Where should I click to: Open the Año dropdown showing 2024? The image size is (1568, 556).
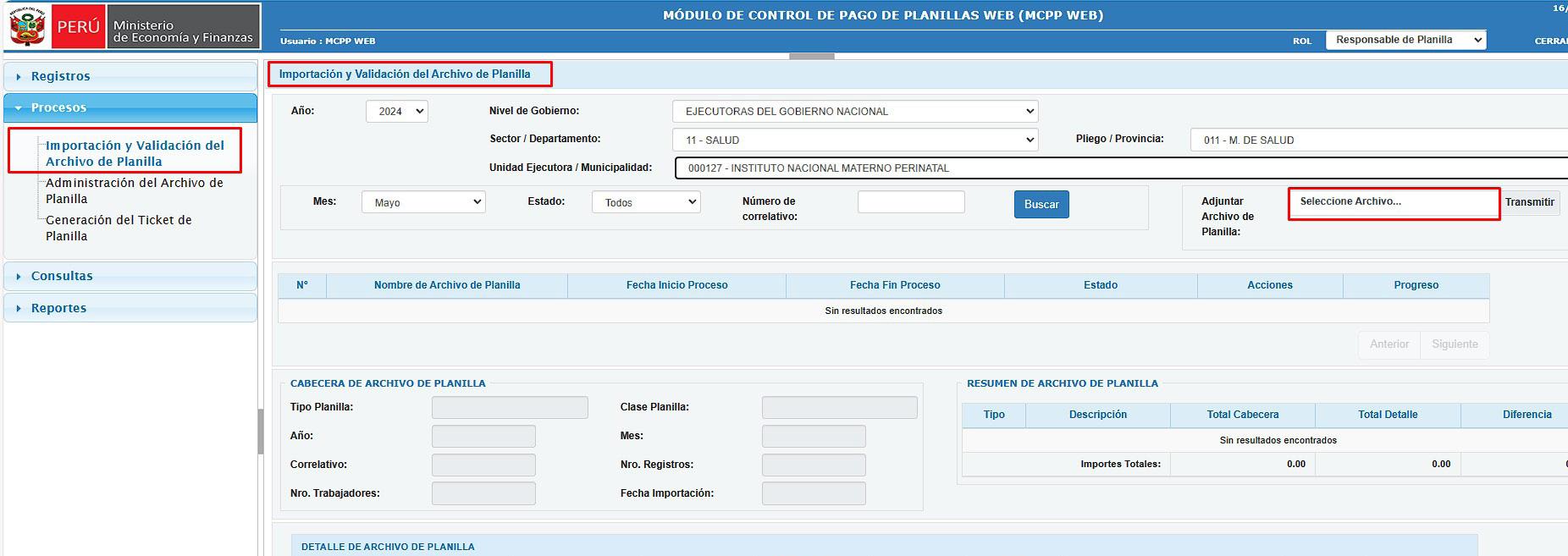396,112
